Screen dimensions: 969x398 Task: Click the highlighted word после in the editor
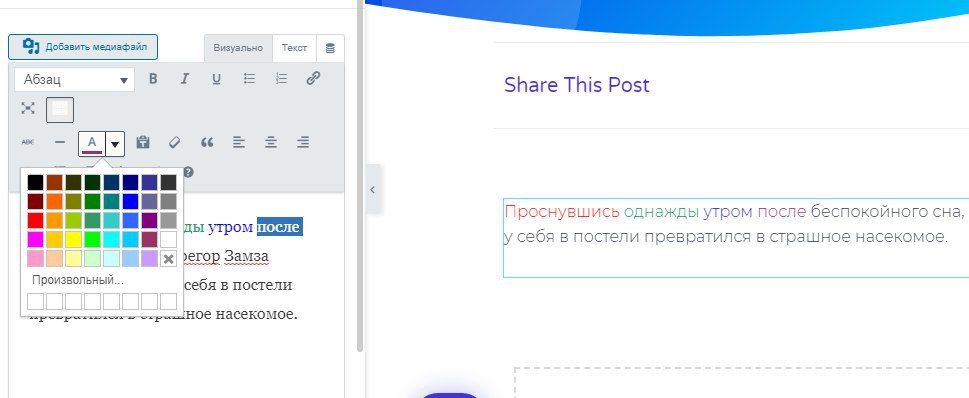[x=279, y=227]
